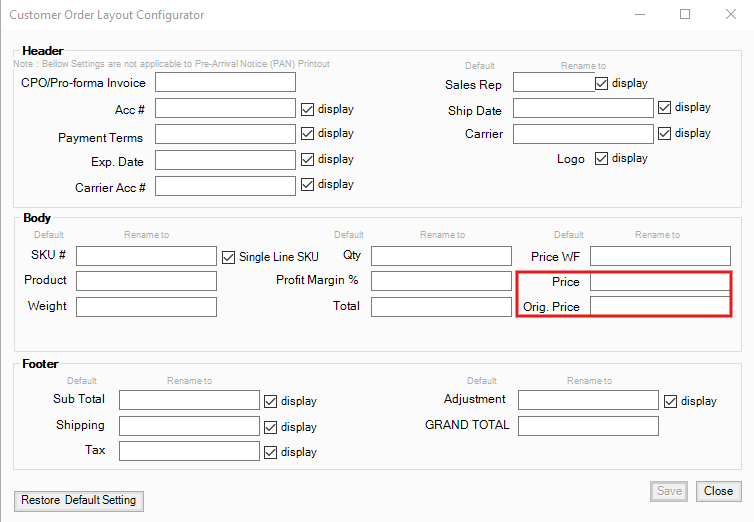Viewport: 754px width, 522px height.
Task: Select the Orig. Price rename field
Action: tap(659, 307)
